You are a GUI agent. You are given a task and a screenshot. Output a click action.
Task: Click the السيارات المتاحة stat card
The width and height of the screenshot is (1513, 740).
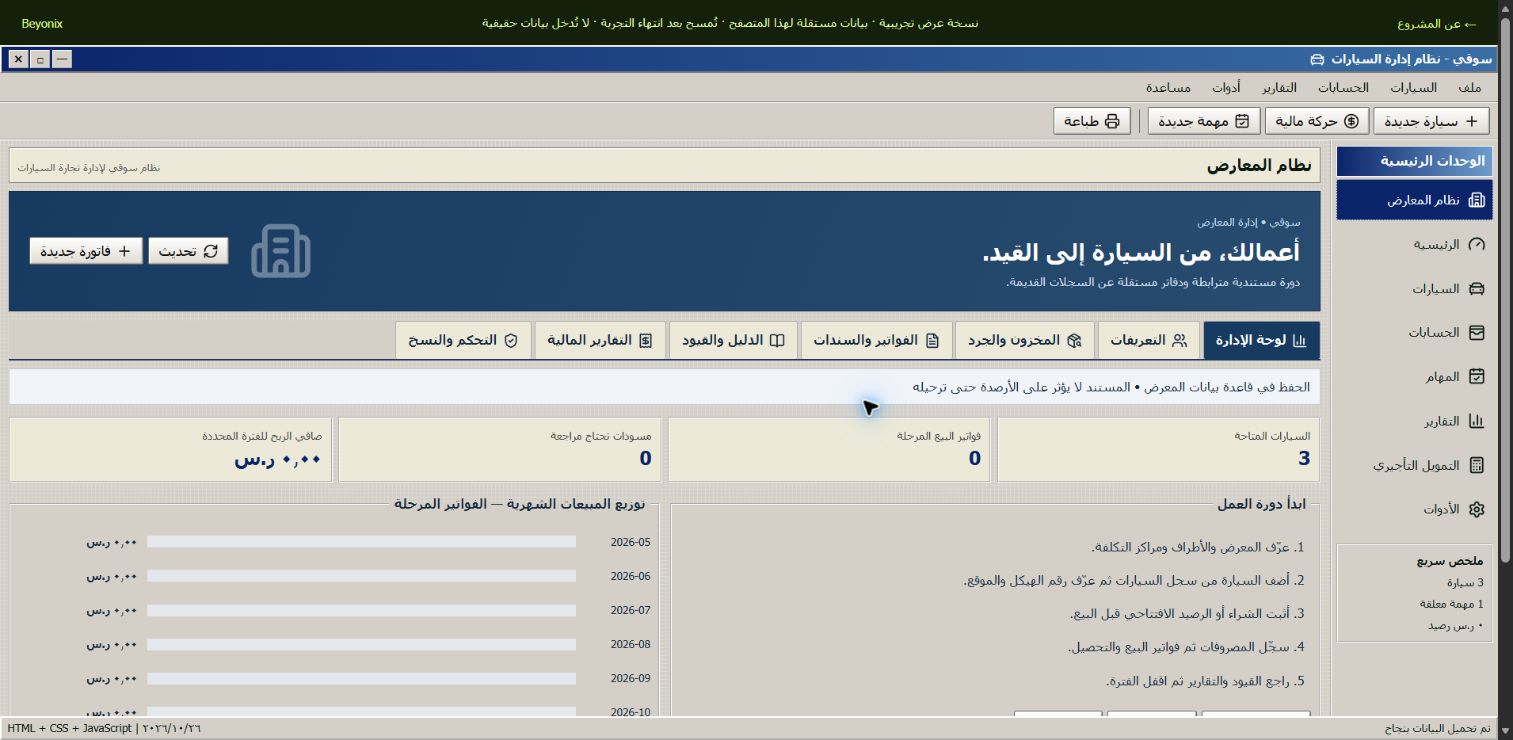pos(1158,450)
